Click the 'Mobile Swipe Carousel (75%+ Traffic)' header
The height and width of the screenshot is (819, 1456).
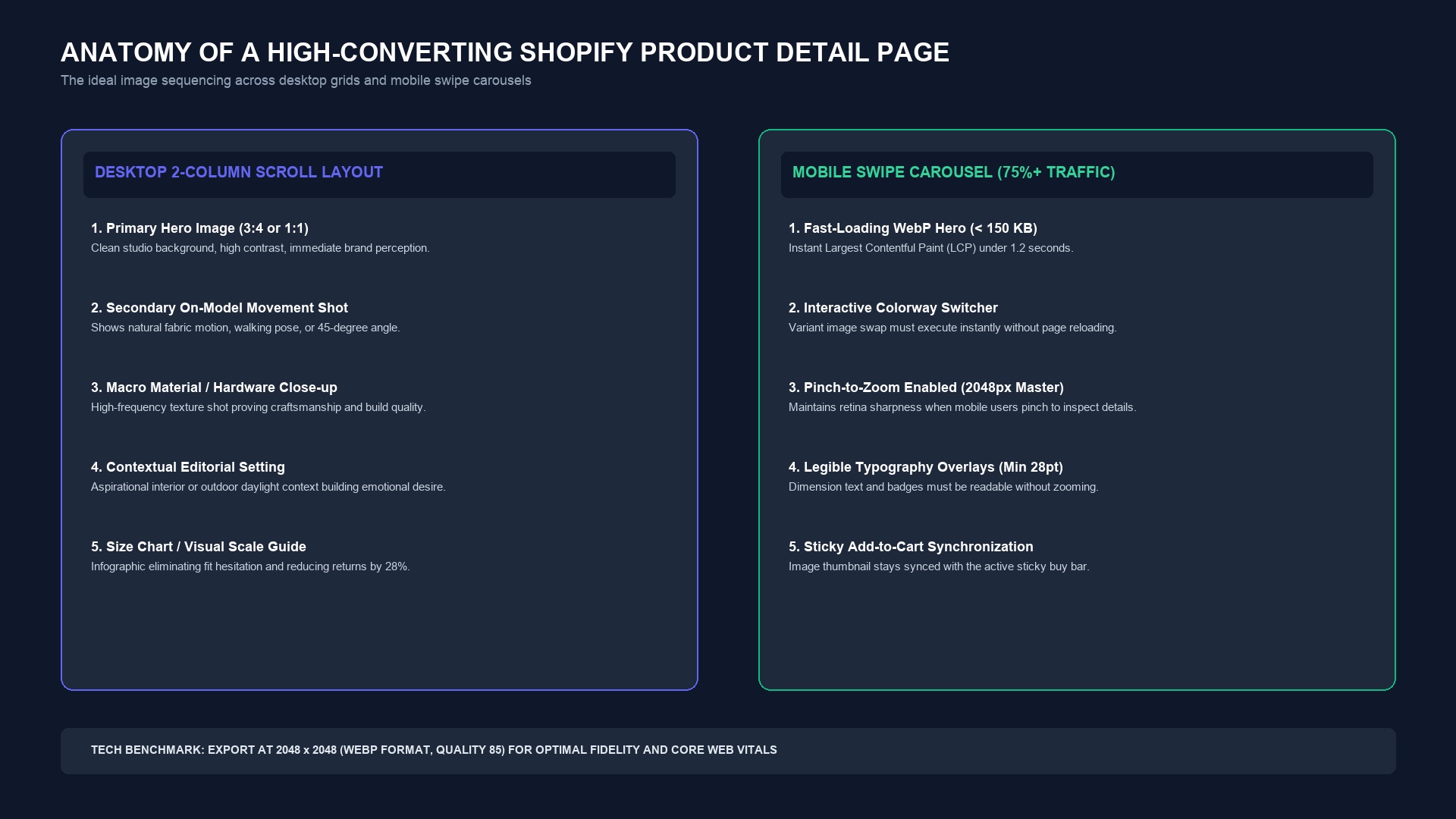click(x=953, y=172)
